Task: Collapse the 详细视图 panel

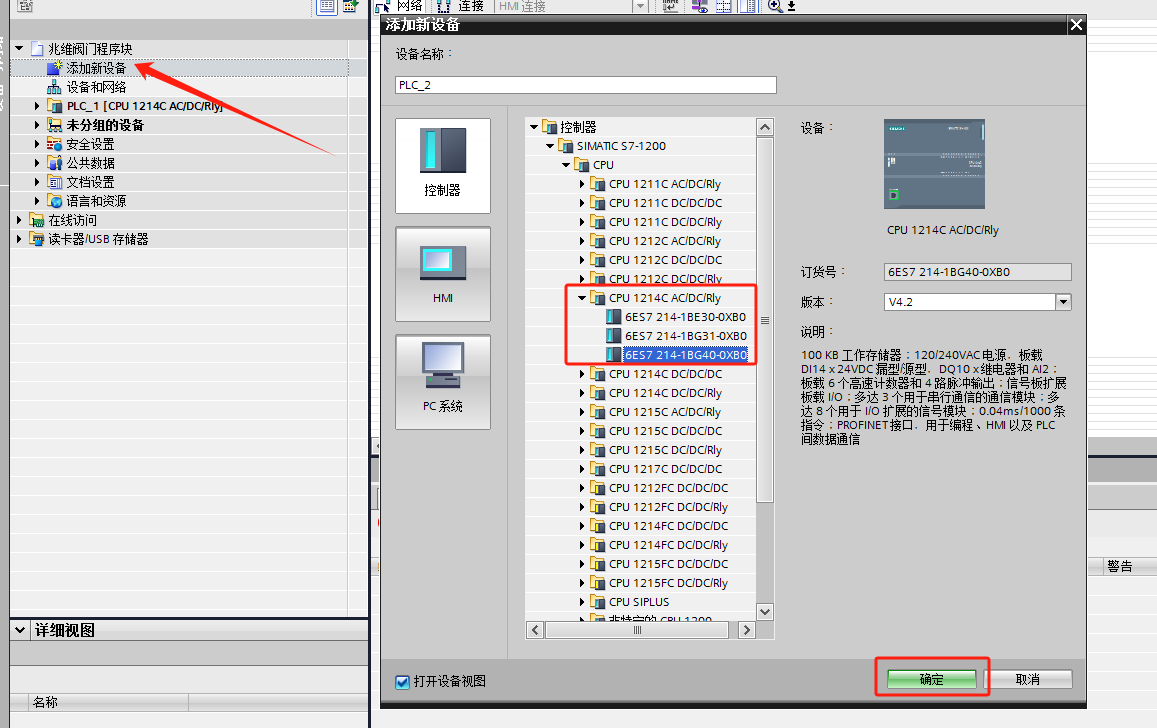Action: 20,631
